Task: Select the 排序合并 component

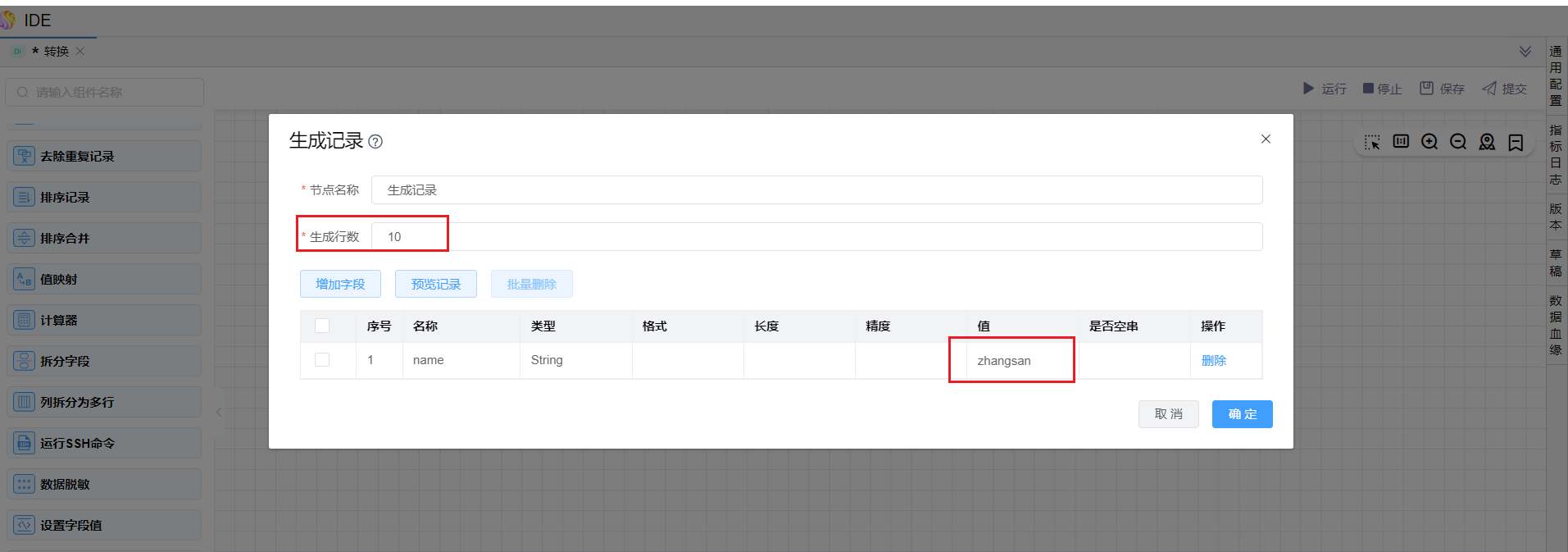Action: (x=104, y=238)
